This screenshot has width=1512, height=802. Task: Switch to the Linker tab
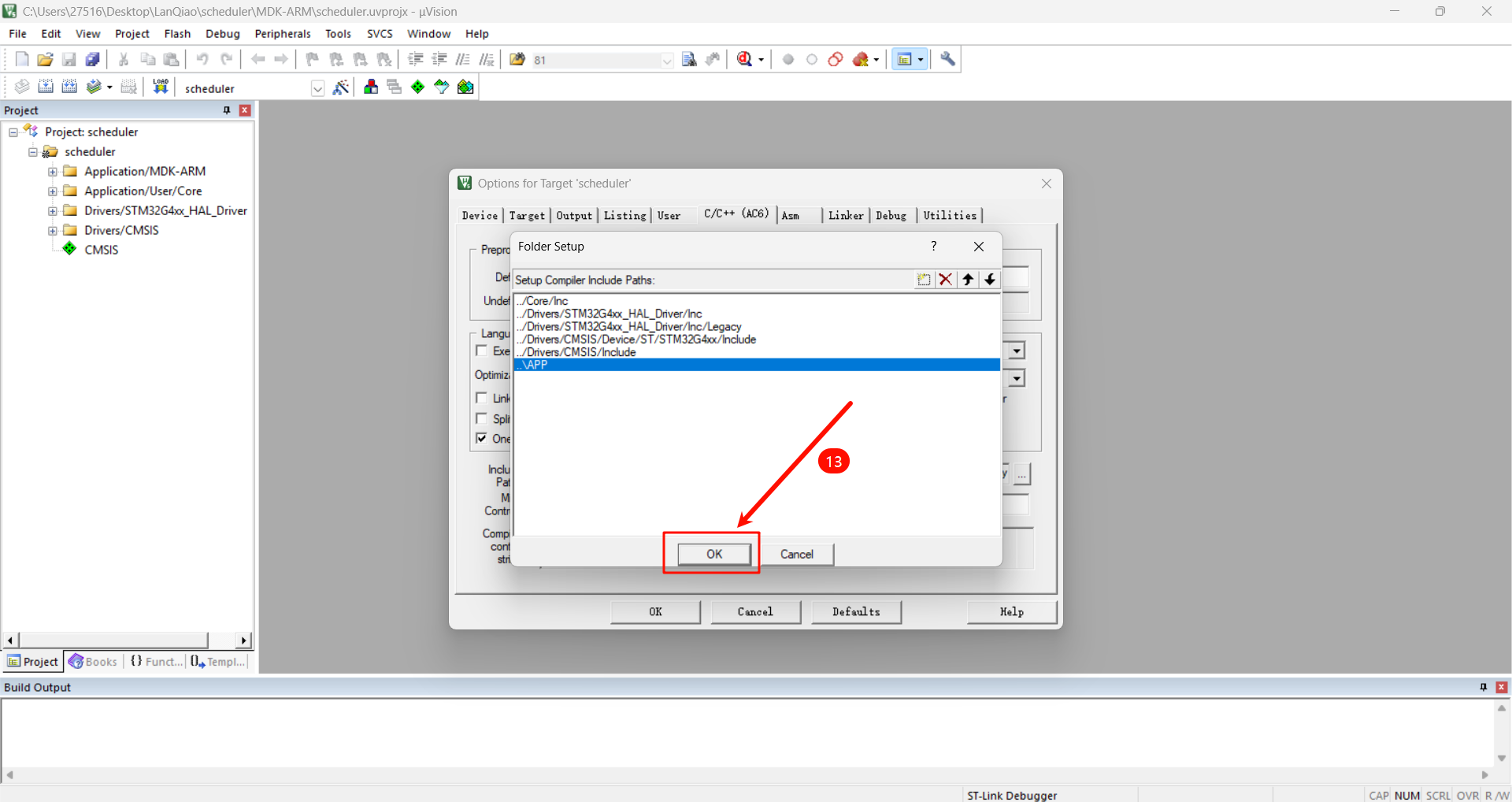tap(845, 216)
